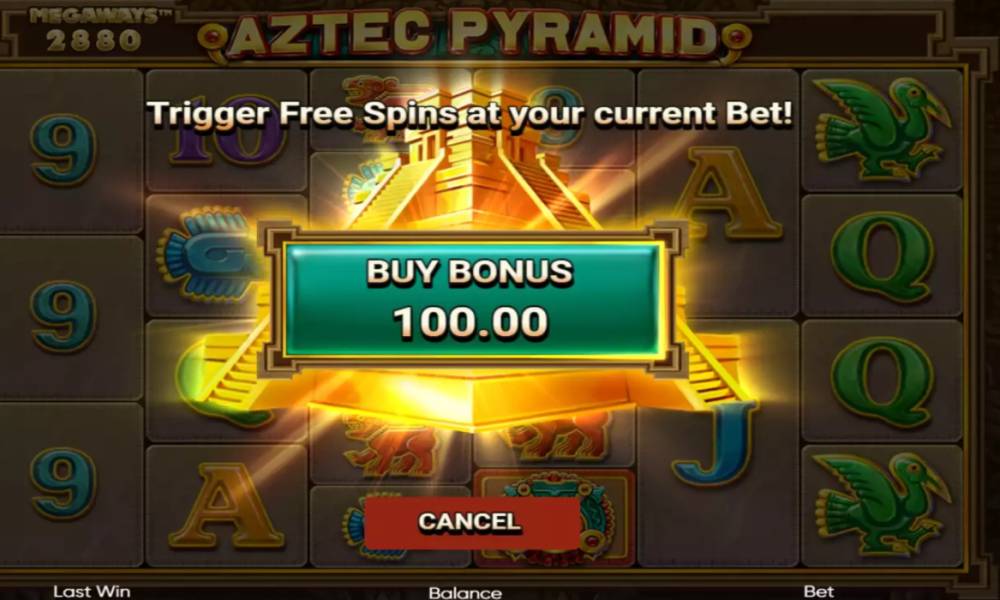Select the green bird symbol at bottom right
The width and height of the screenshot is (1000, 600).
(881, 505)
